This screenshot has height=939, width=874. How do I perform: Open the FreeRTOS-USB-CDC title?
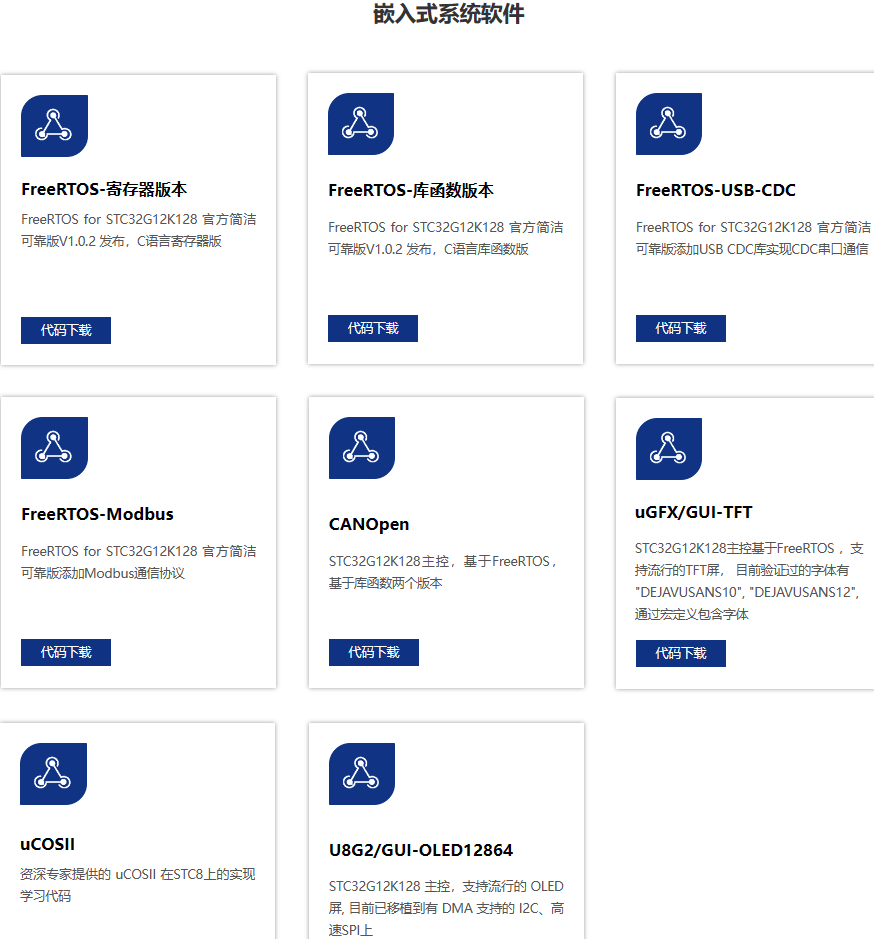(716, 190)
